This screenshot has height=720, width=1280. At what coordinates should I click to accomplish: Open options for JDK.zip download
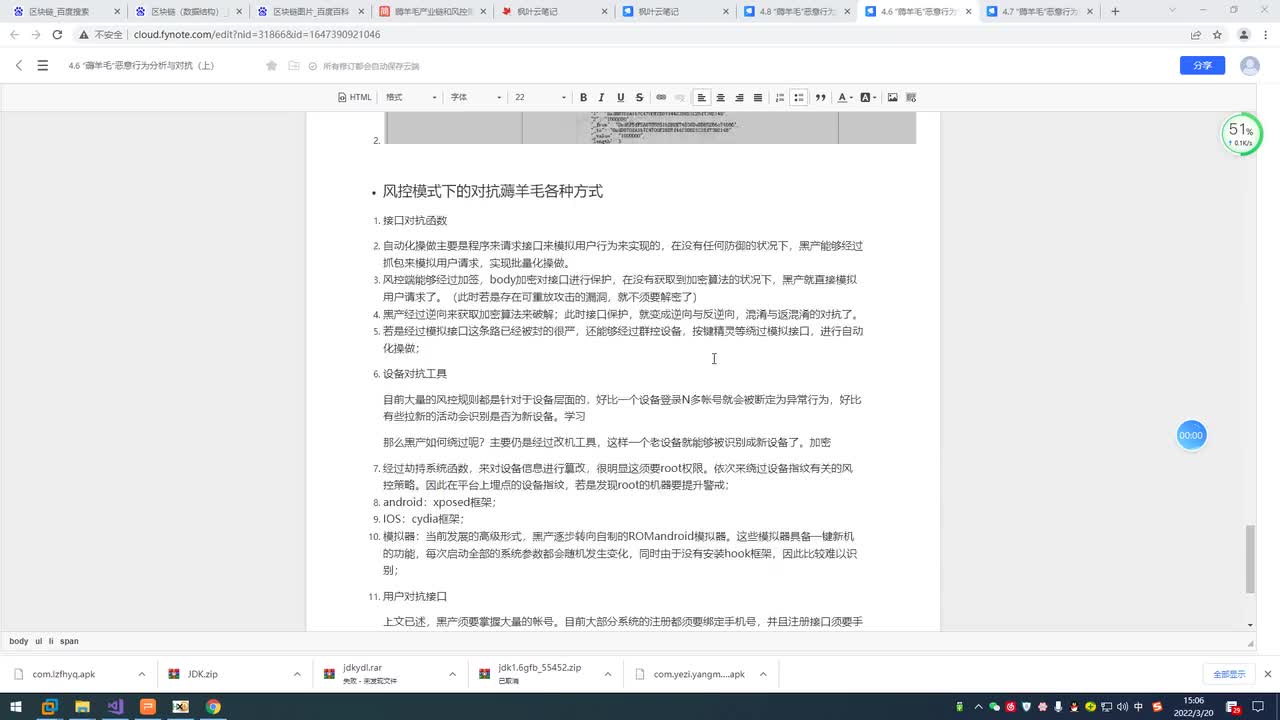[x=297, y=674]
